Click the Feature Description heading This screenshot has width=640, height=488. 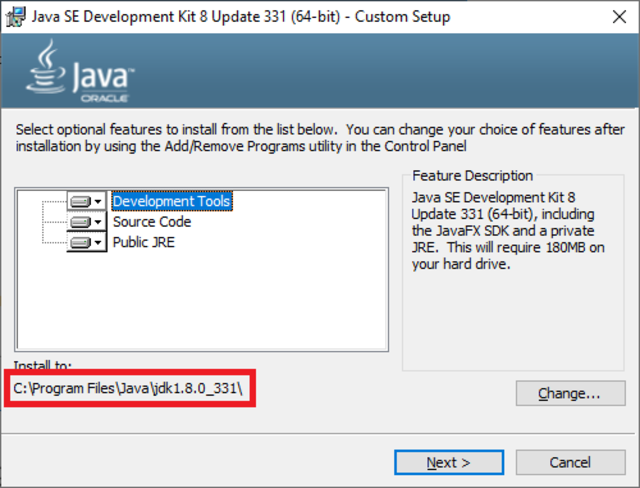(472, 176)
